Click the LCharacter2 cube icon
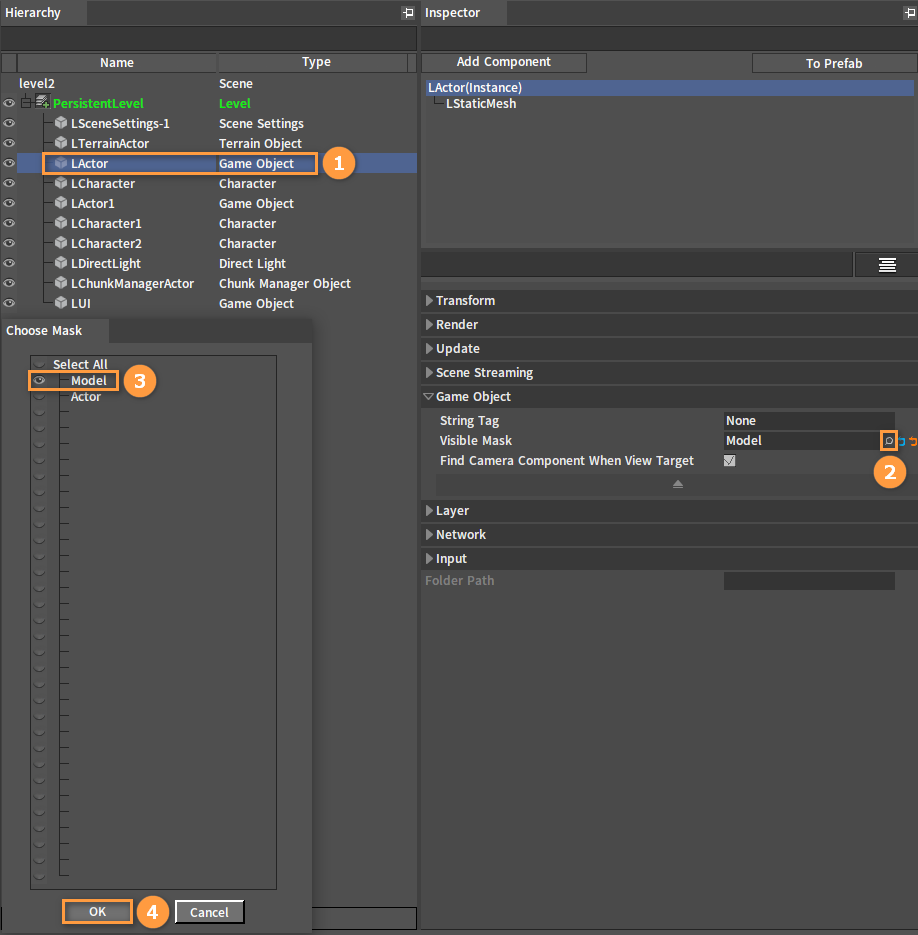 pos(61,243)
